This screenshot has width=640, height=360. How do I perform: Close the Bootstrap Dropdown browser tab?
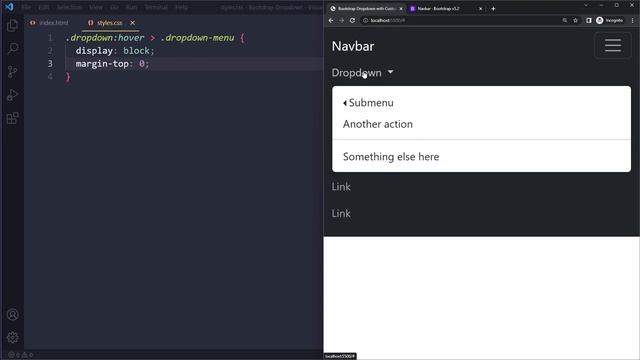pyautogui.click(x=400, y=8)
